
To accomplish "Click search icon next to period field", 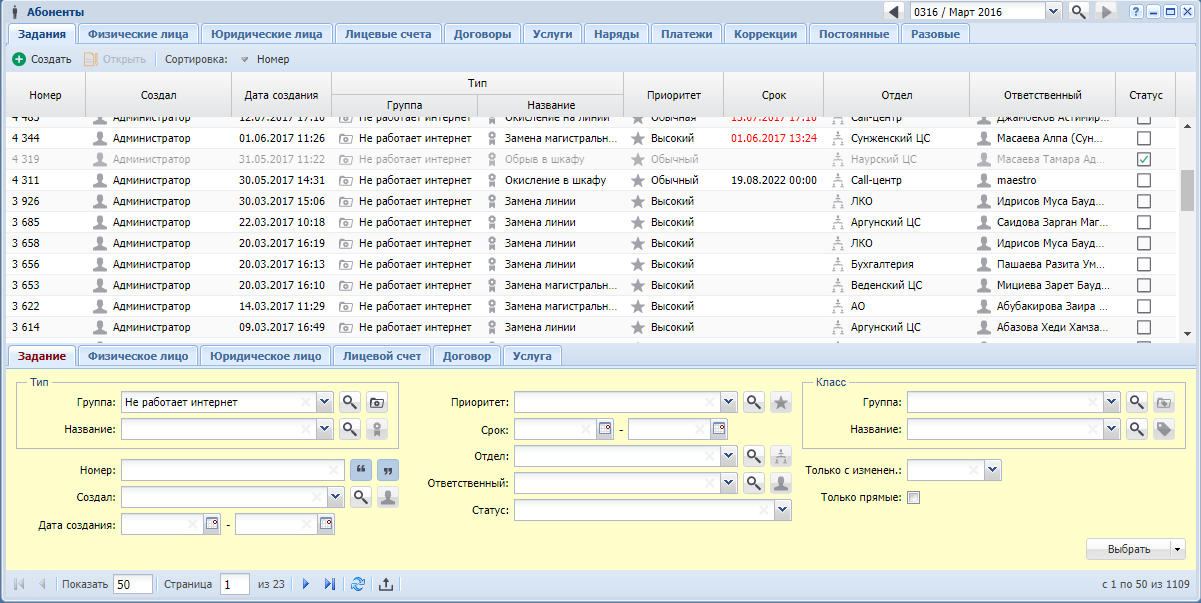I will click(x=1078, y=11).
